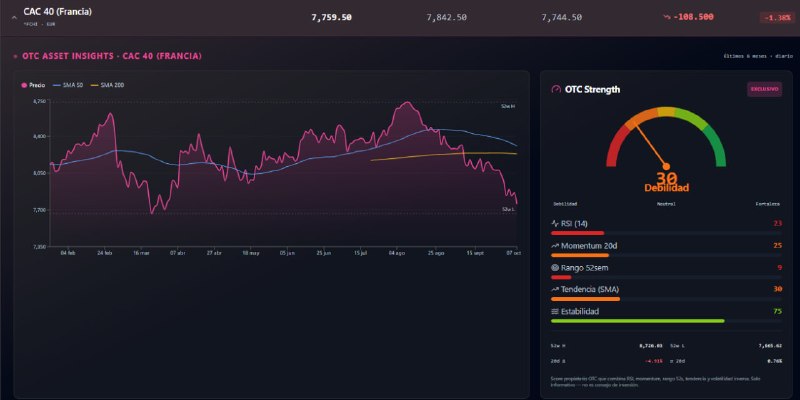Click the Rango 52sem value 9
This screenshot has height=400, width=800.
[x=780, y=268]
